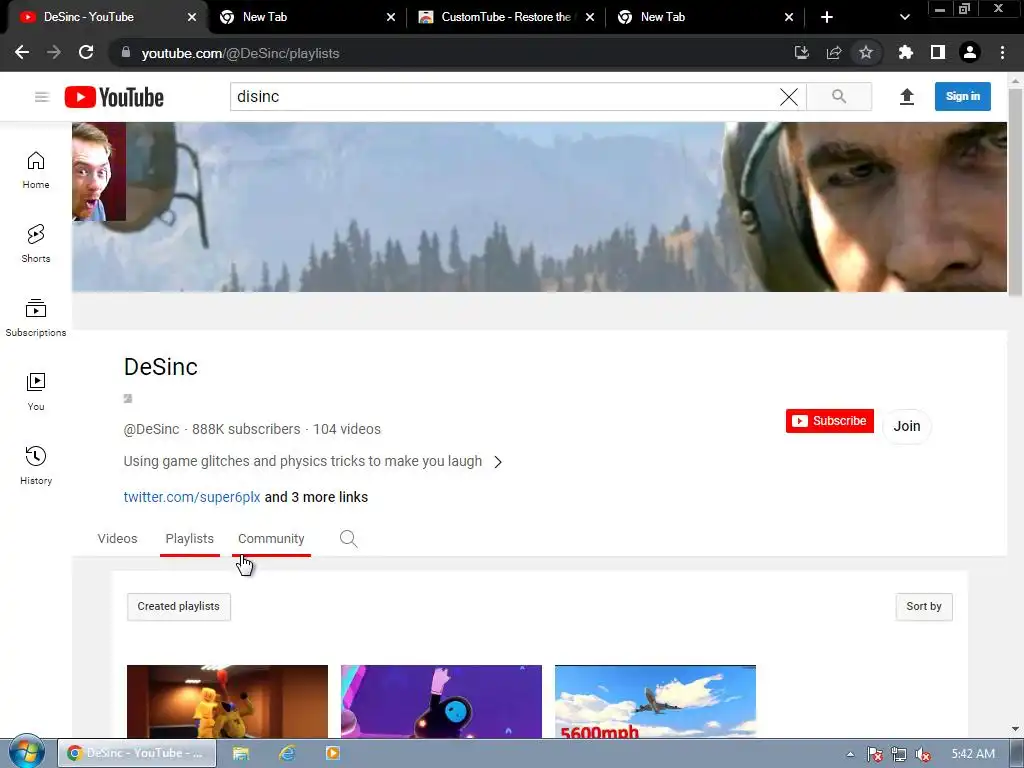Open Subscriptions in the sidebar
The image size is (1024, 768).
[x=36, y=318]
